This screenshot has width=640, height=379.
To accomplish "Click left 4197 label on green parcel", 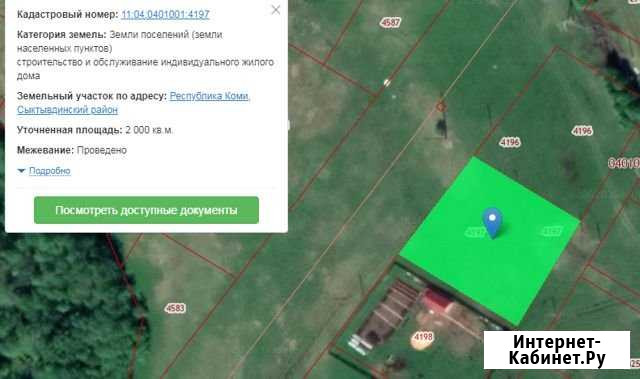I will click(x=476, y=232).
